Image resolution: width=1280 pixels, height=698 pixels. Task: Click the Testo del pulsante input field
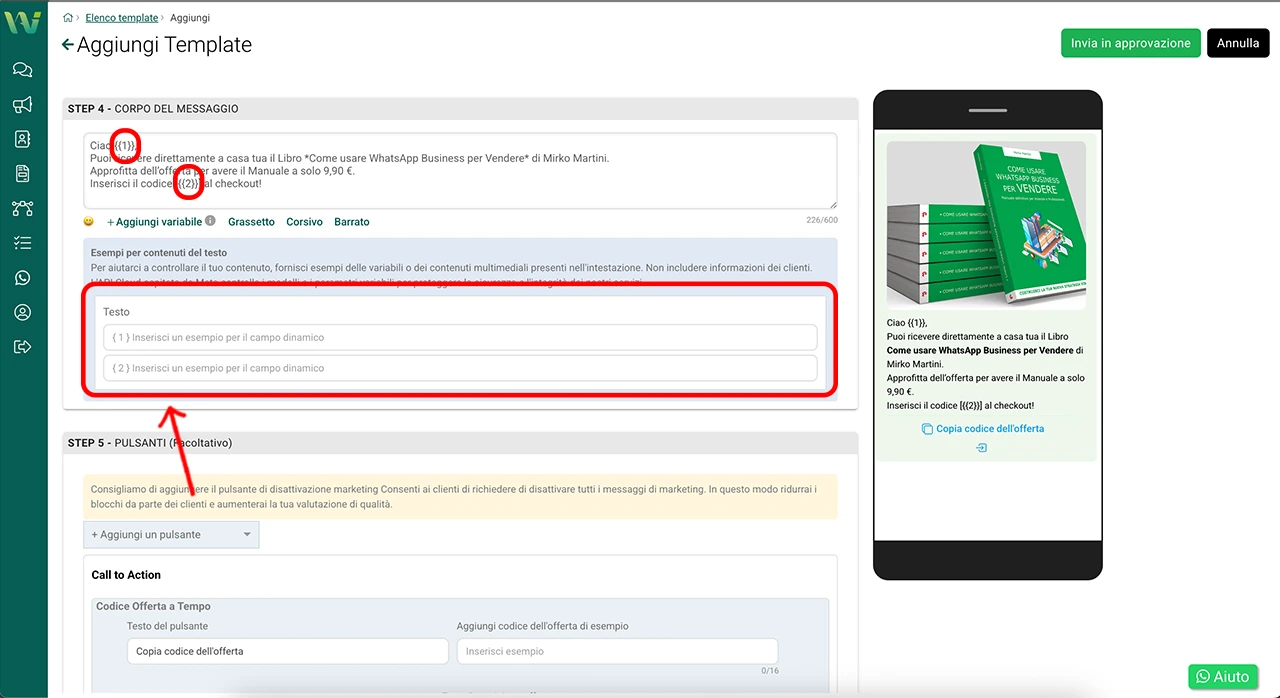coord(288,651)
